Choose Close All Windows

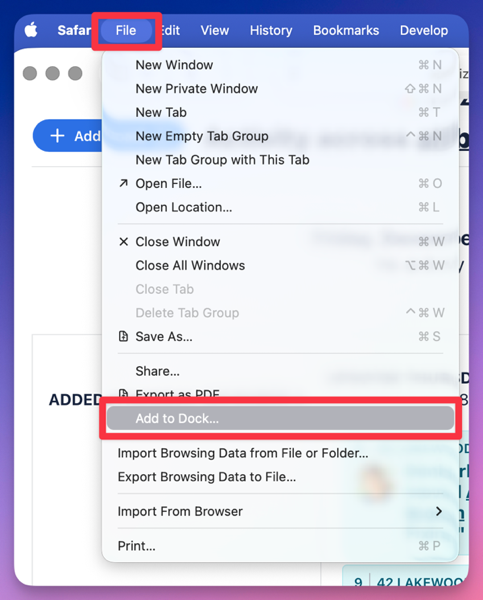[x=280, y=266]
